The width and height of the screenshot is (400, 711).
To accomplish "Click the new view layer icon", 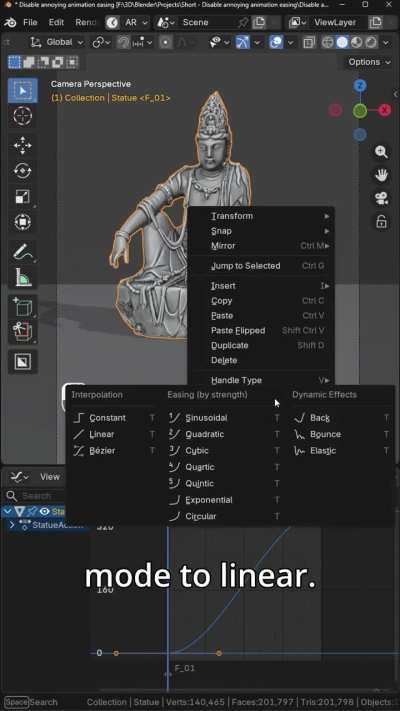I will [375, 22].
